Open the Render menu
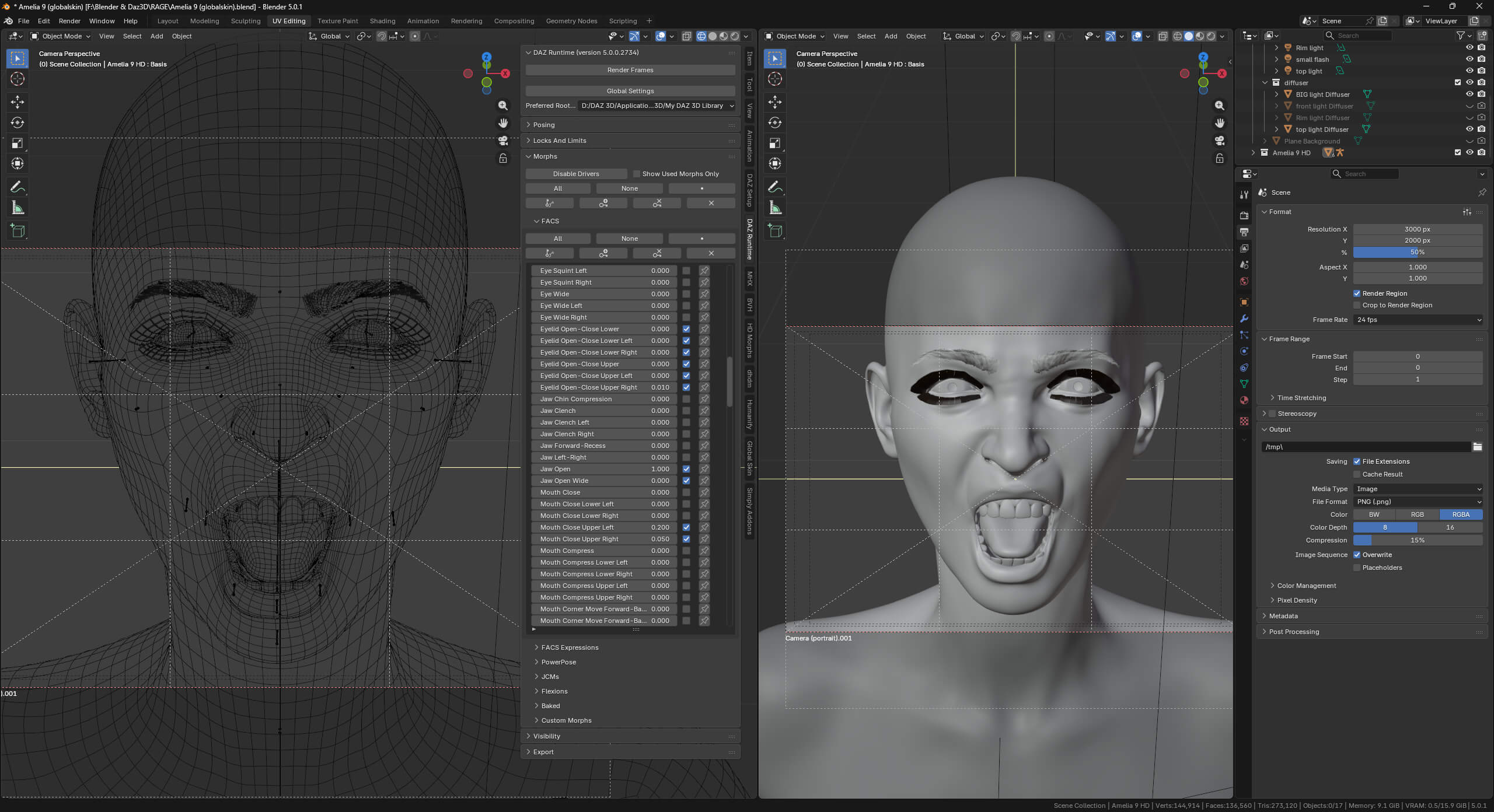Screen dimensions: 1494x812 69,21
